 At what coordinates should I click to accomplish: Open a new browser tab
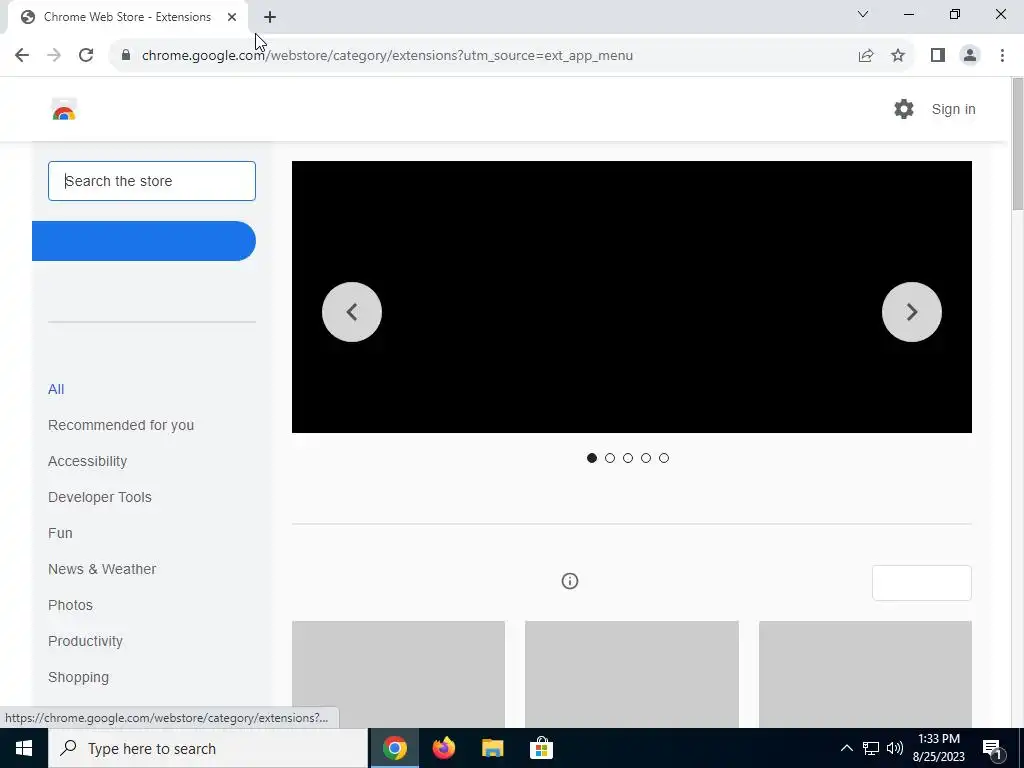[x=270, y=17]
